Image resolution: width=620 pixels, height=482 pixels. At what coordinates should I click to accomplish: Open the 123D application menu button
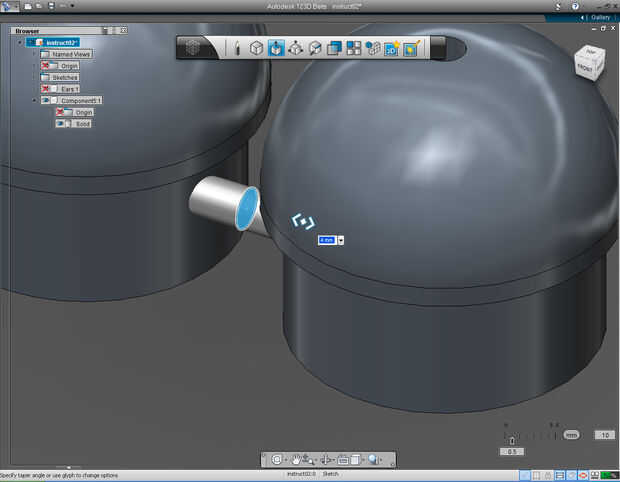click(x=8, y=6)
